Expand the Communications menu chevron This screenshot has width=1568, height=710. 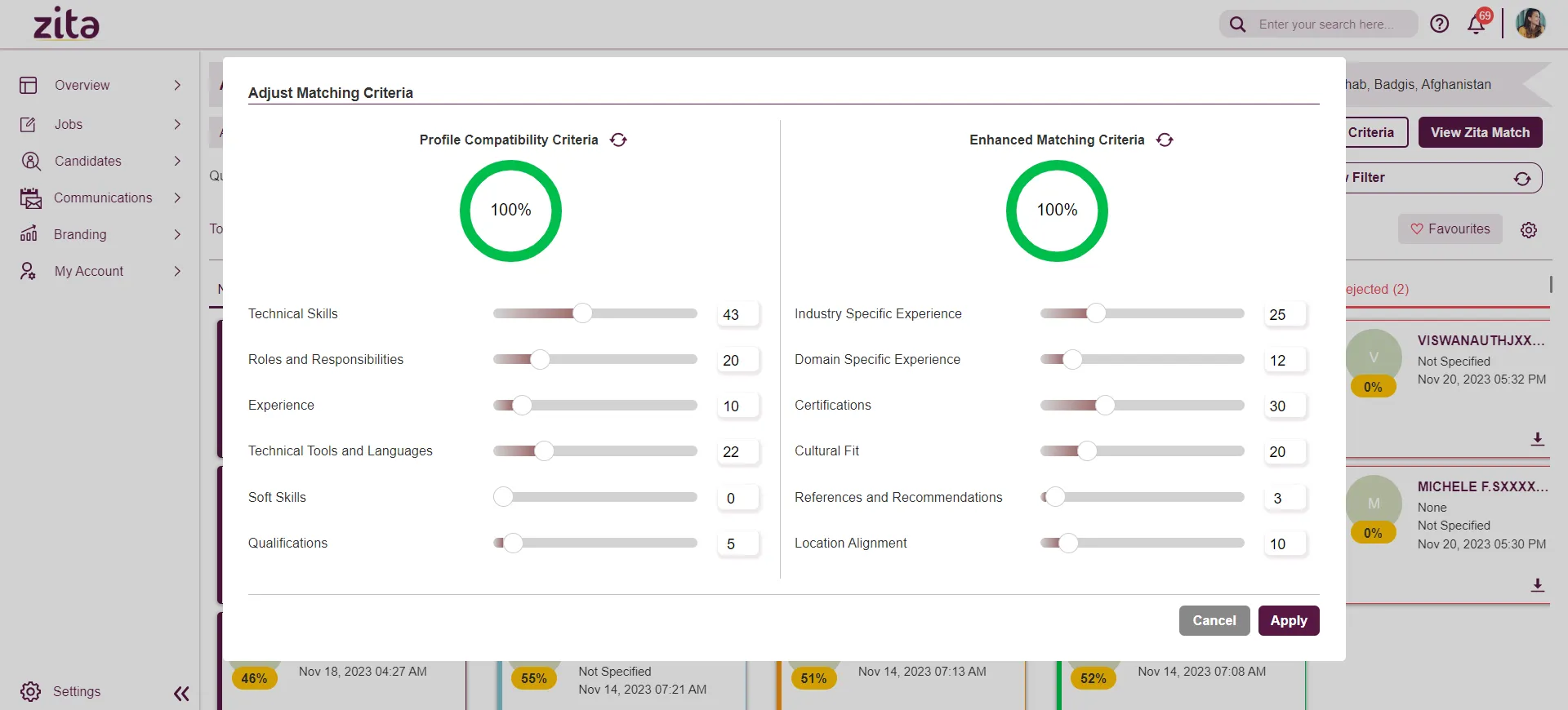click(177, 197)
